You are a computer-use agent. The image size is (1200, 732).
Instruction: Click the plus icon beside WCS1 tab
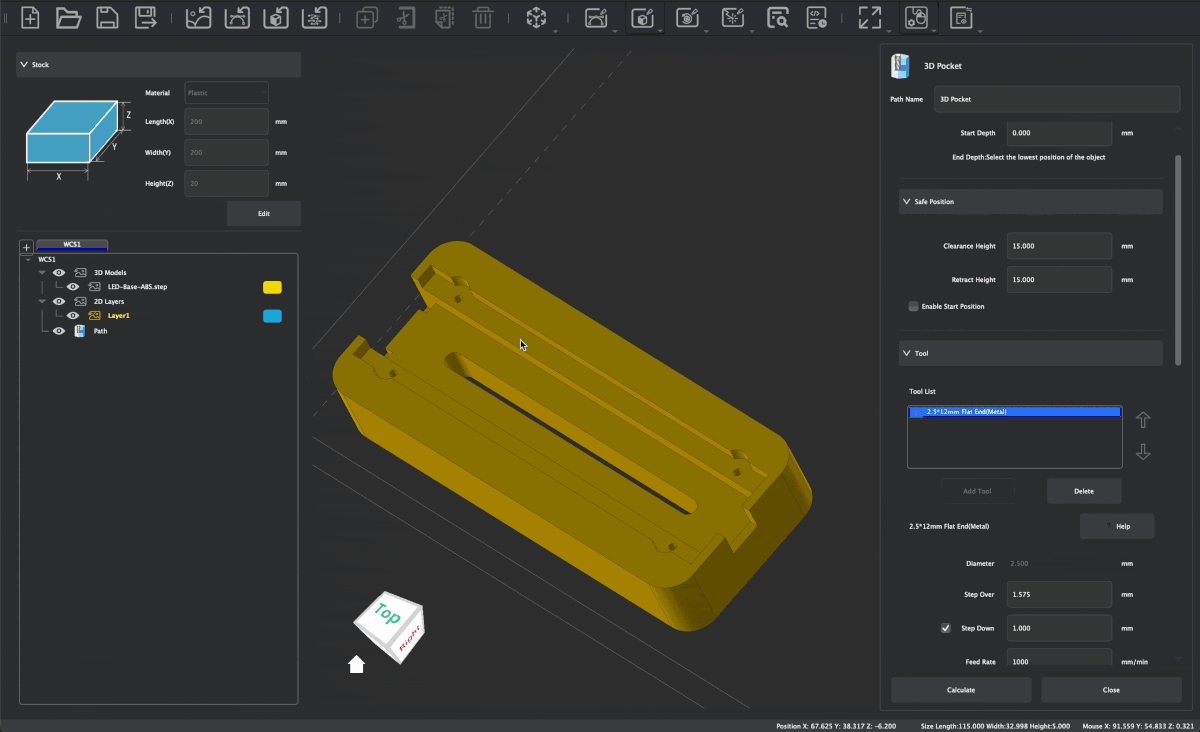click(27, 247)
